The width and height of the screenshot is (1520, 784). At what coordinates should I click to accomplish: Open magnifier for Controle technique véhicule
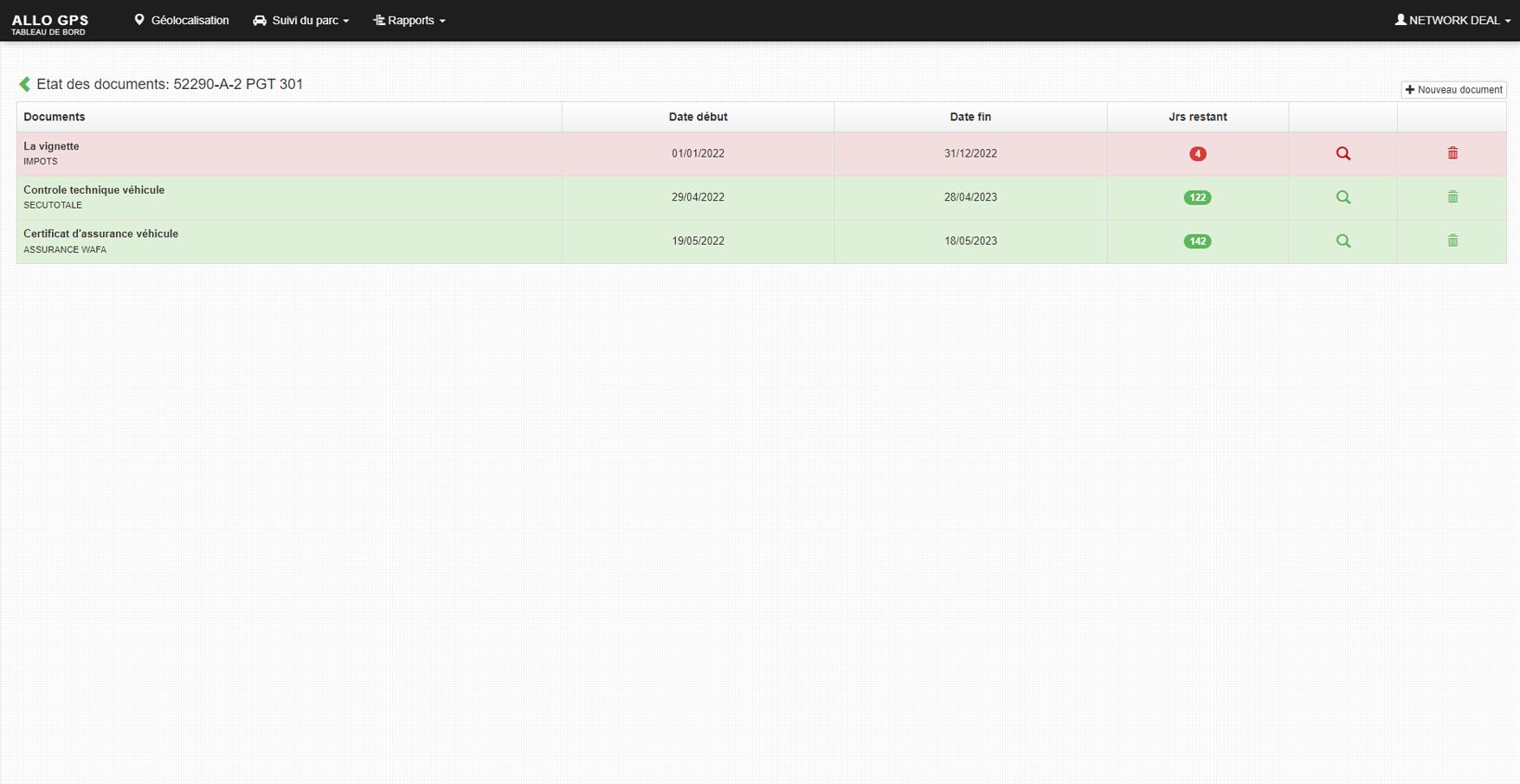point(1343,197)
